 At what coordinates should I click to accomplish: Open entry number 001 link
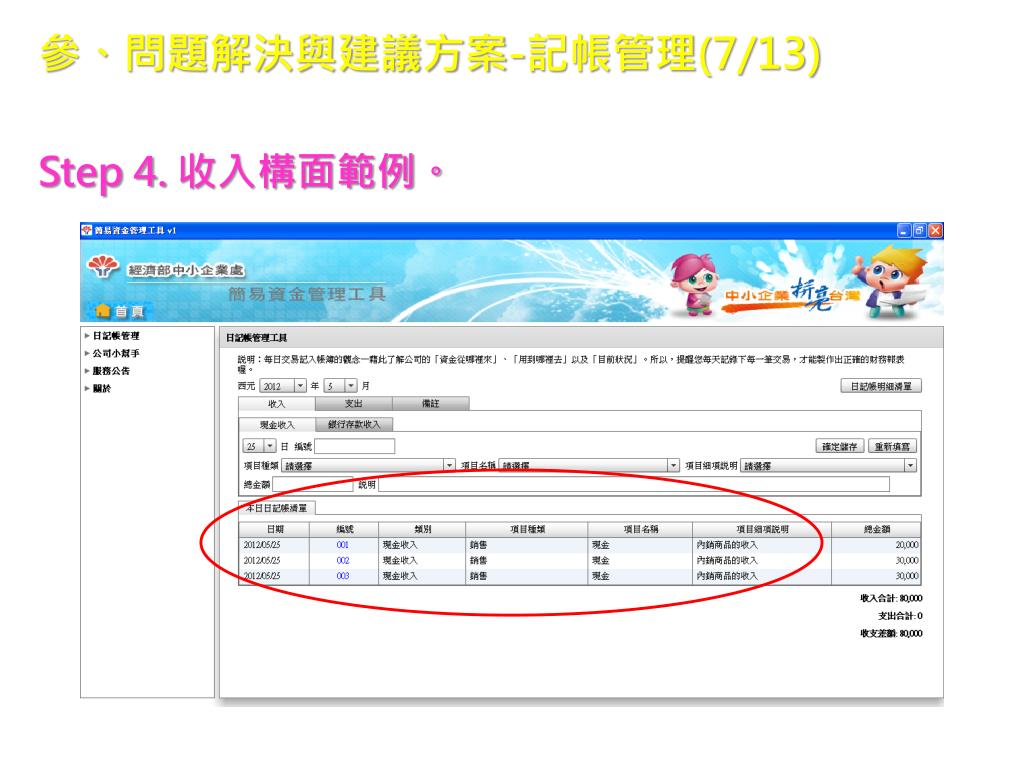343,545
